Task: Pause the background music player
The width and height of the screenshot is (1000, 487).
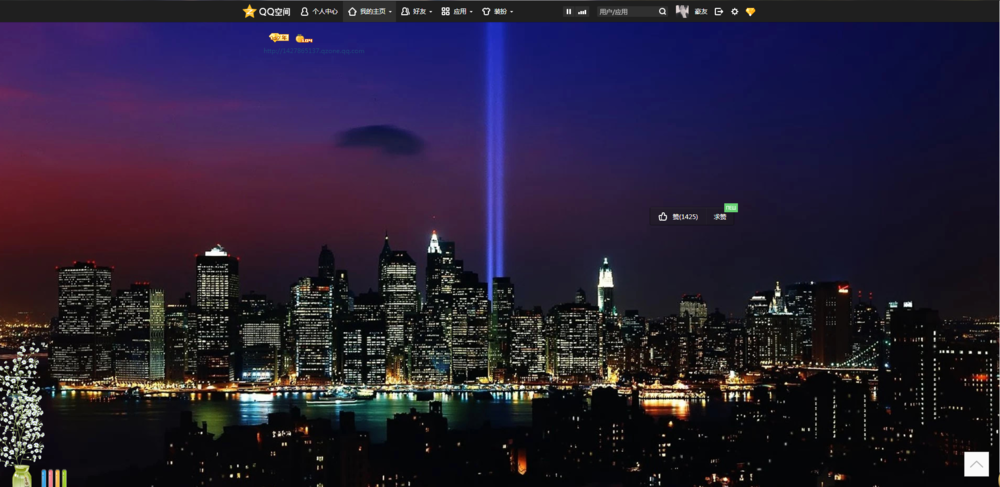Action: click(x=569, y=11)
